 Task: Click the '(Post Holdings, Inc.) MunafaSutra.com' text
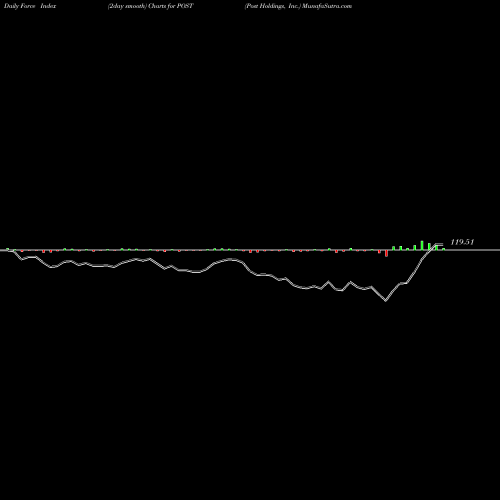point(298,6)
